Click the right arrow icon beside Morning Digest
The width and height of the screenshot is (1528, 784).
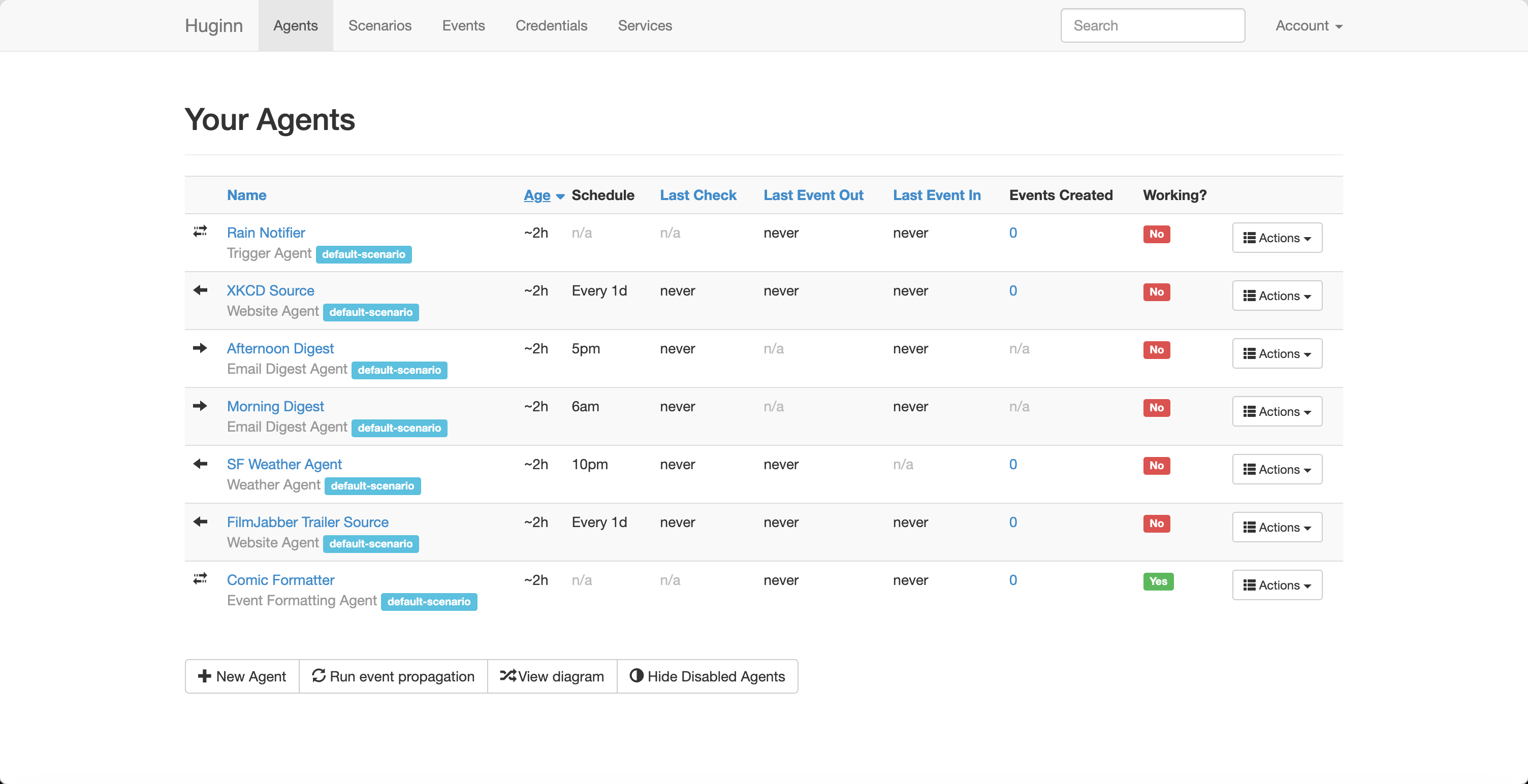click(x=200, y=406)
